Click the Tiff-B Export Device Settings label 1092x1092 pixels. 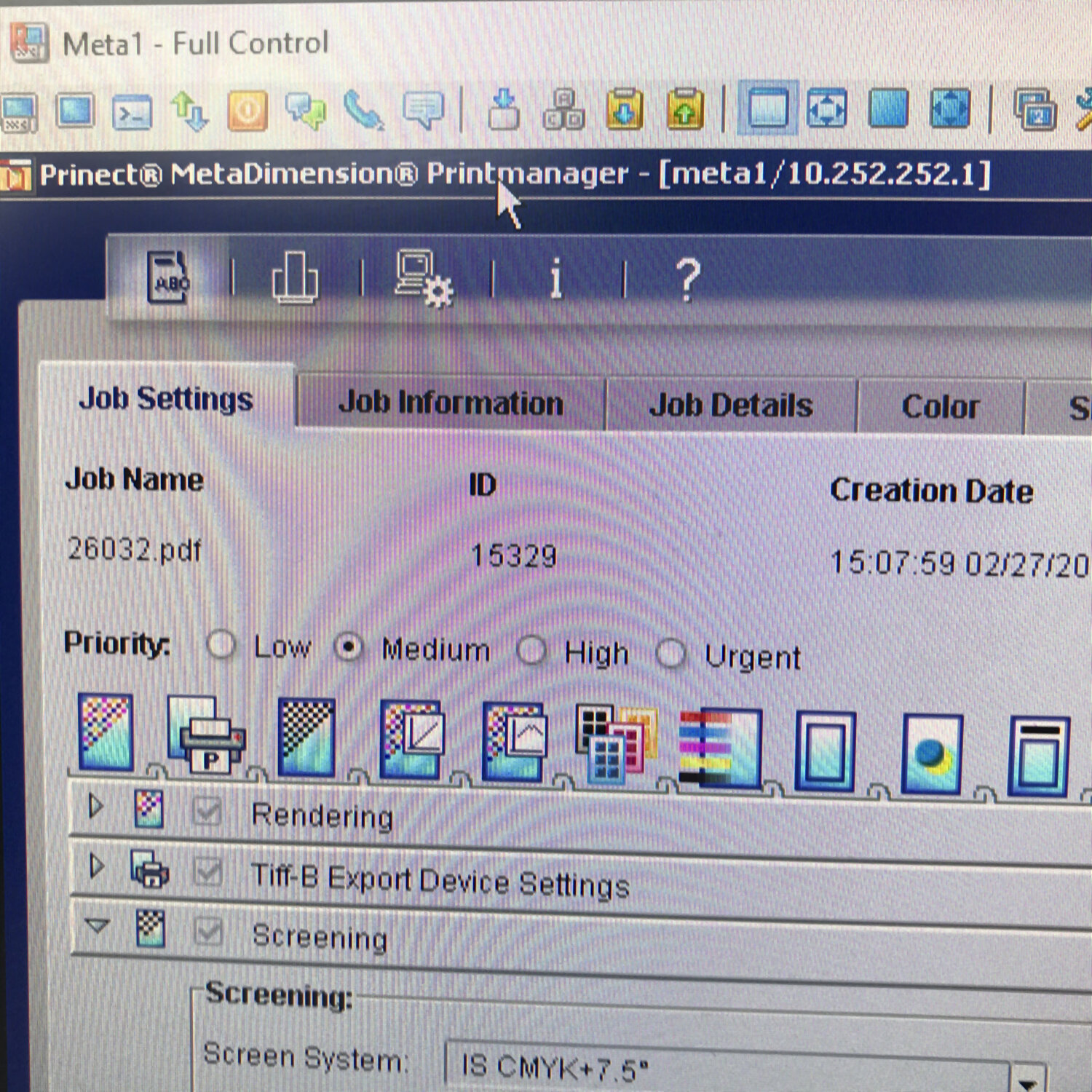click(440, 881)
